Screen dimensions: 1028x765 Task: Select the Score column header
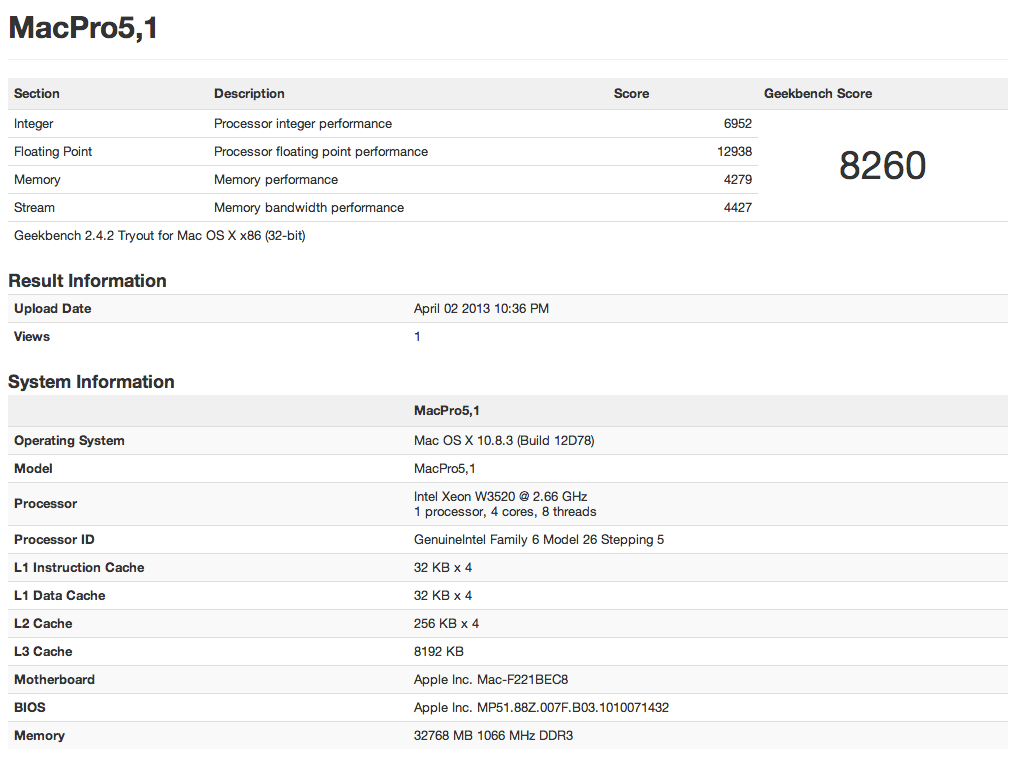click(631, 94)
